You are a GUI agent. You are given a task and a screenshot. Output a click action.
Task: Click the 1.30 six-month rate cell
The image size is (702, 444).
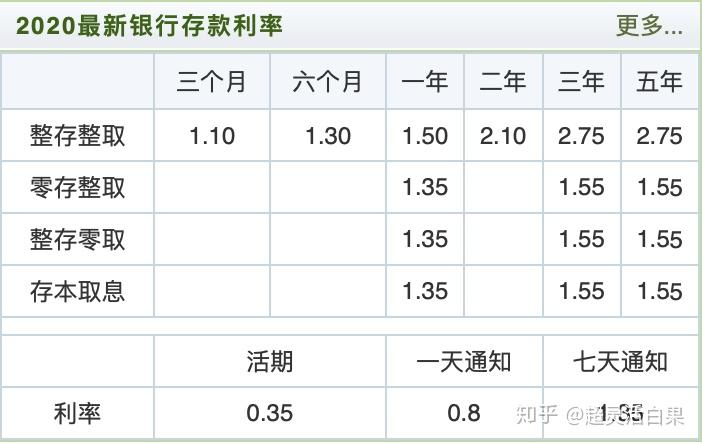coord(328,136)
